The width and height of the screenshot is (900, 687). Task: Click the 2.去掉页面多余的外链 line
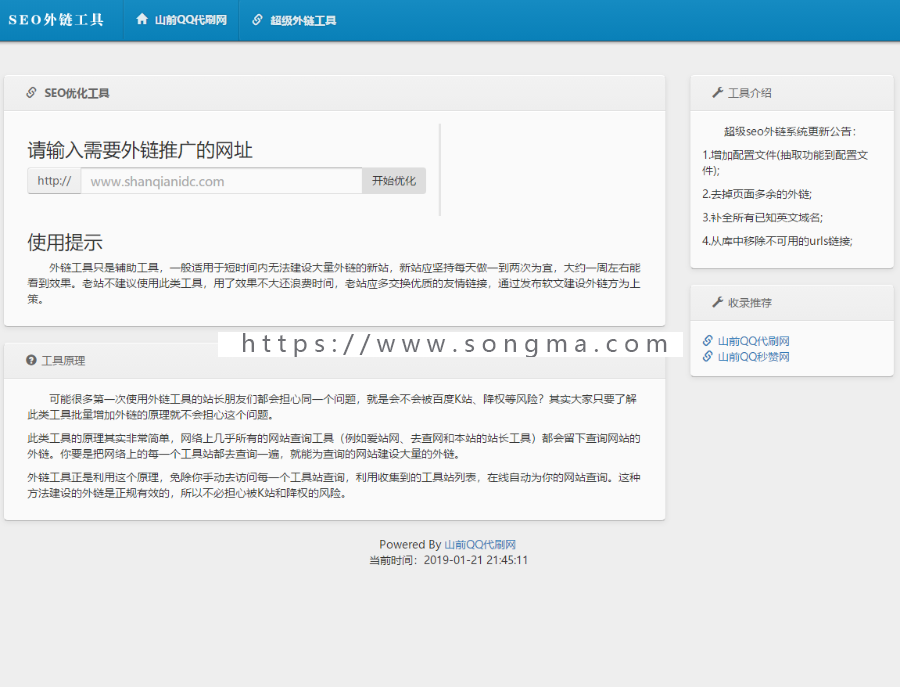(757, 194)
